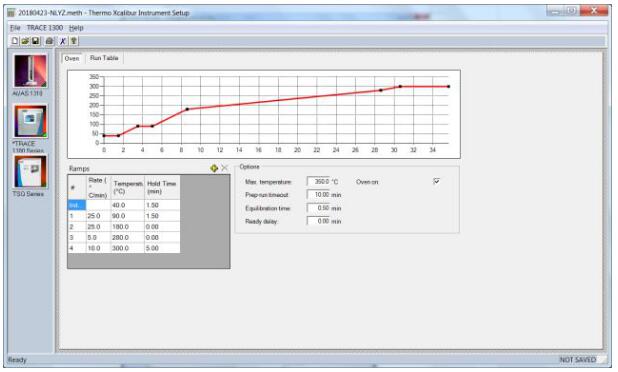Open the Help menu
Viewport: 618px width, 372px height.
point(76,28)
